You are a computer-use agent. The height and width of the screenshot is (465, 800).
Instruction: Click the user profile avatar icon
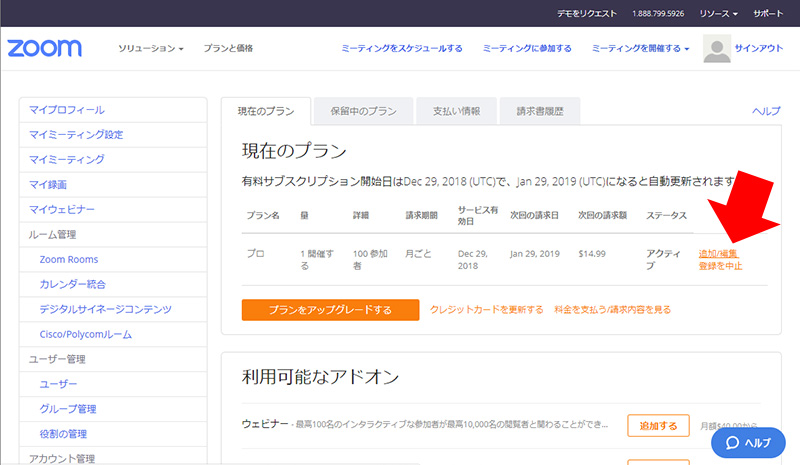point(717,49)
